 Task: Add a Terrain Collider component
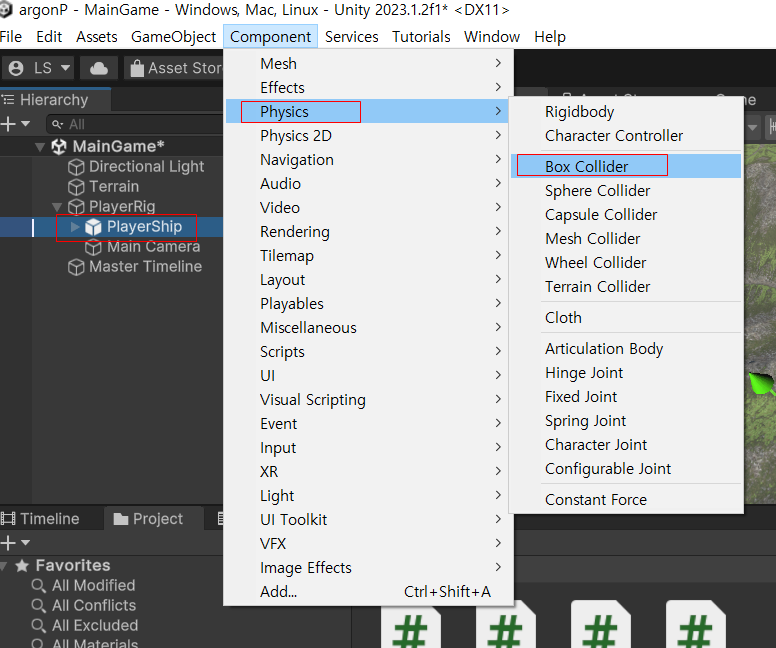[x=626, y=286]
